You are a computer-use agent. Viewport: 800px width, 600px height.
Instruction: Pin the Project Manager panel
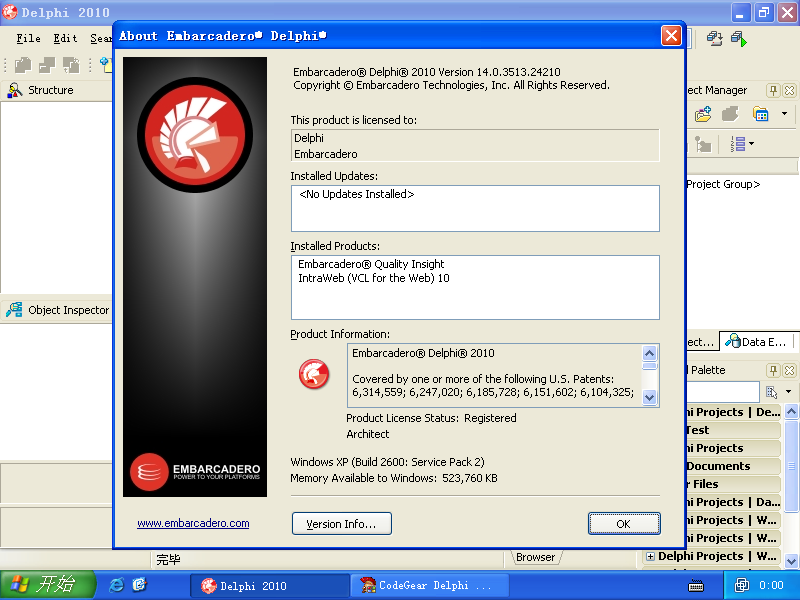click(x=773, y=90)
